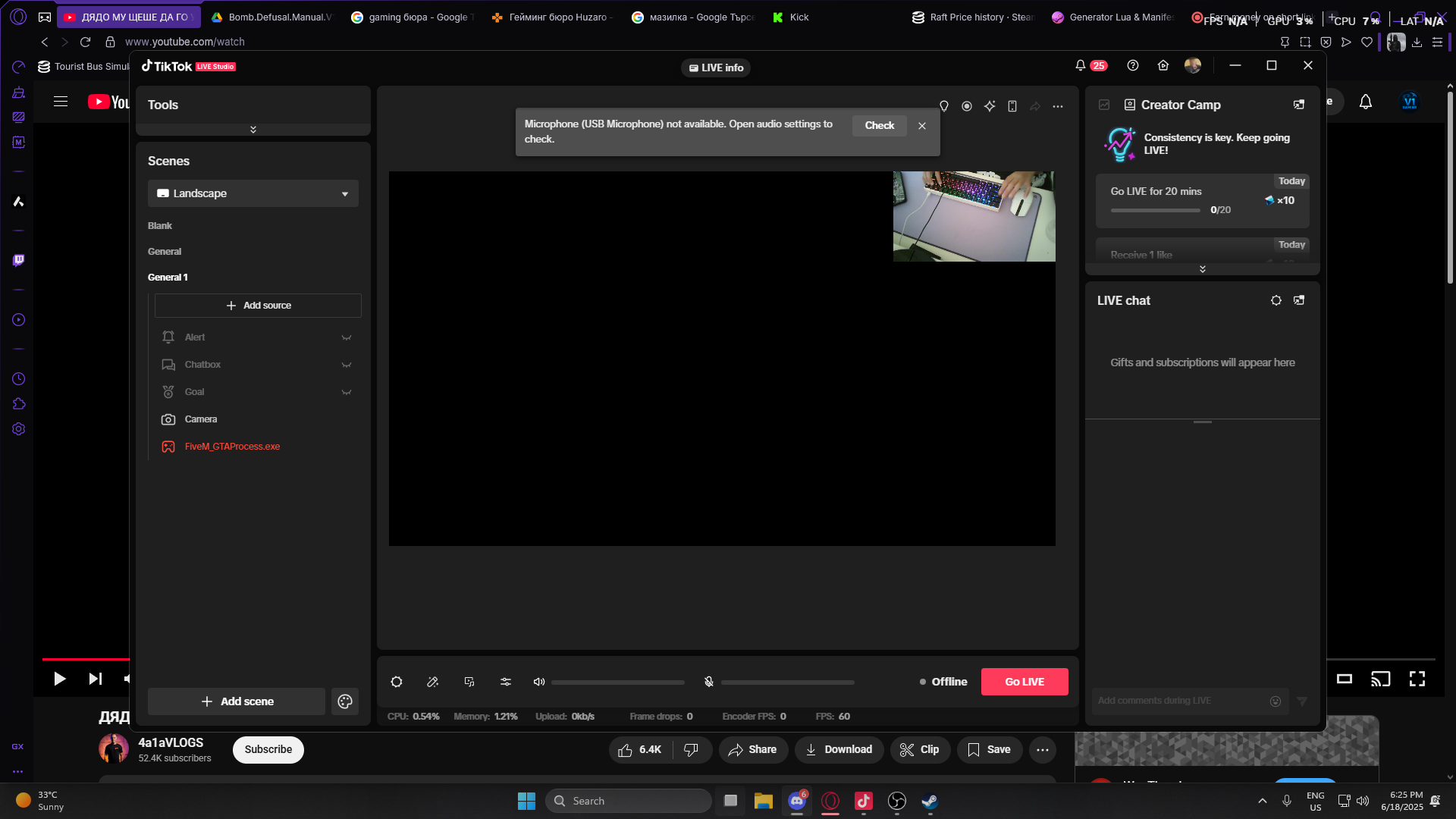Open TikTok LIVE Studio notifications bell
This screenshot has width=1456, height=819.
point(1081,66)
